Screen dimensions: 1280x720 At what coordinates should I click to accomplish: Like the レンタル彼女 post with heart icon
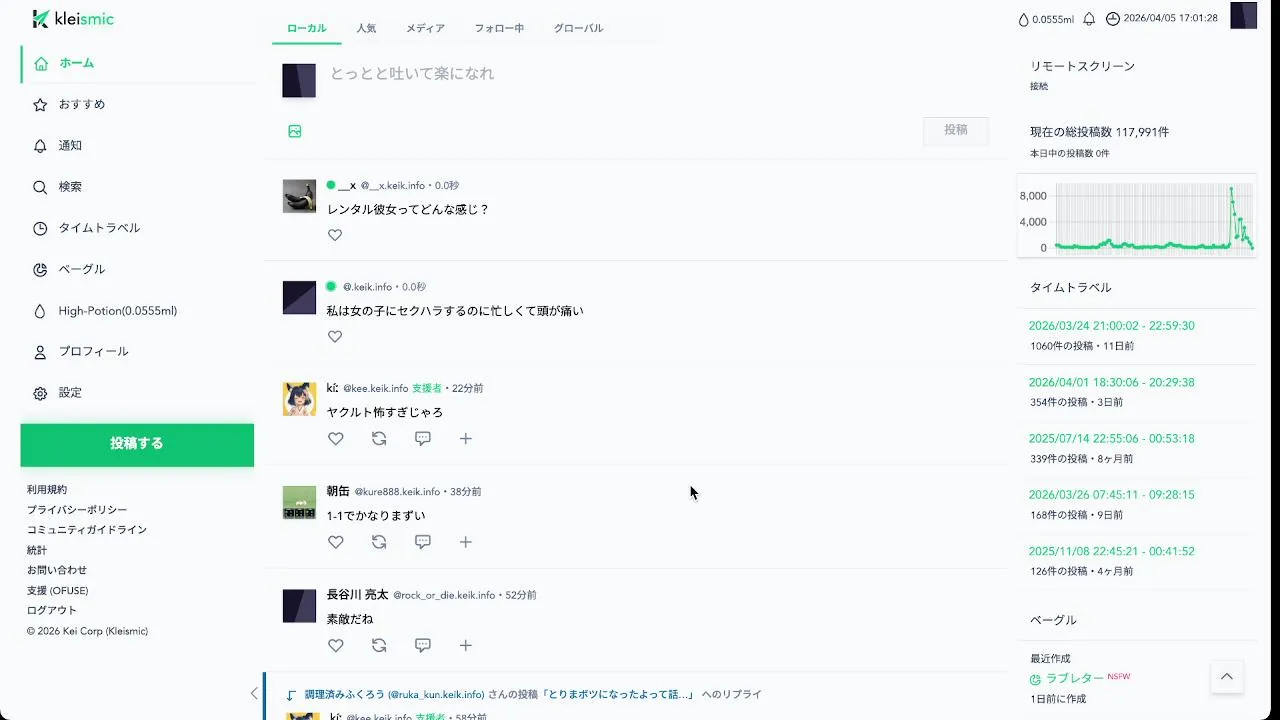pos(335,235)
